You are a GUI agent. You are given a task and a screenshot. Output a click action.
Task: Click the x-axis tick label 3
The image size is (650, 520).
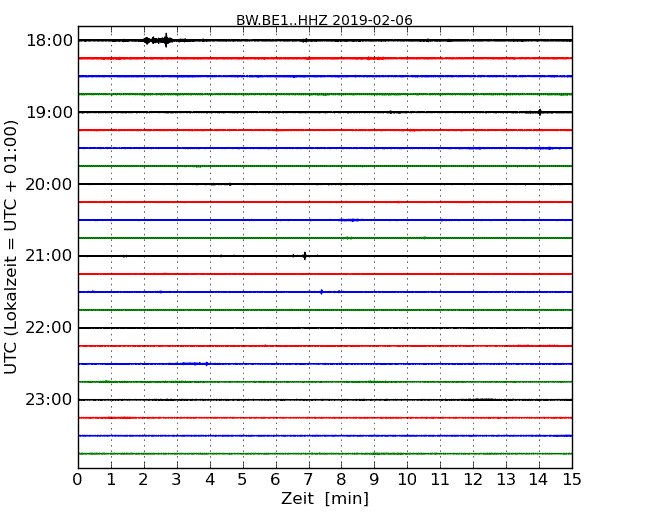[177, 480]
